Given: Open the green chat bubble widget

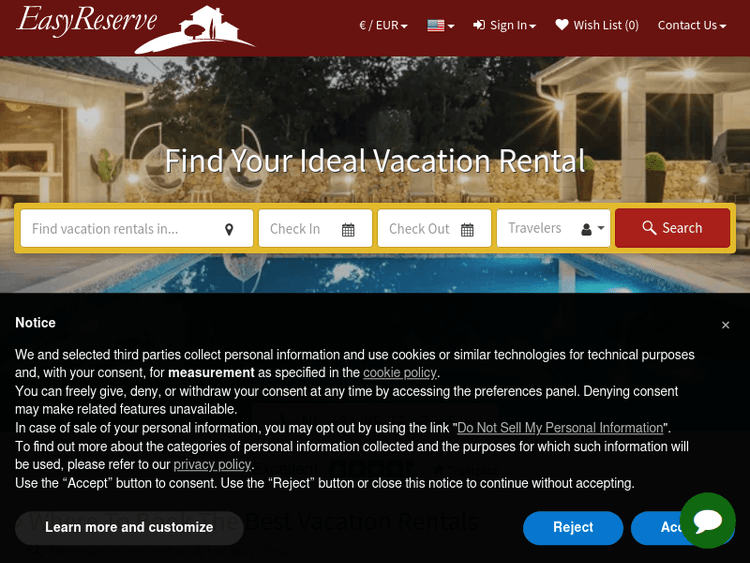Looking at the screenshot, I should click(x=707, y=520).
